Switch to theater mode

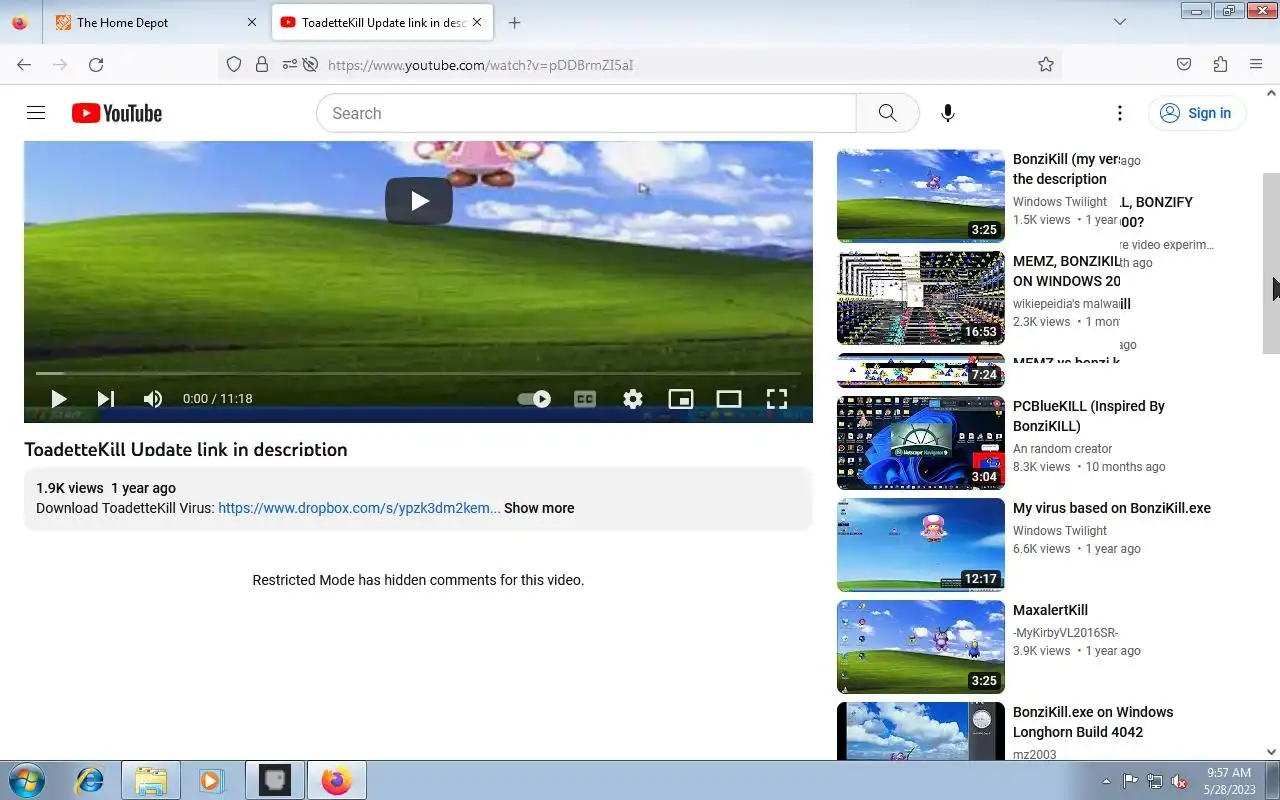pos(729,398)
